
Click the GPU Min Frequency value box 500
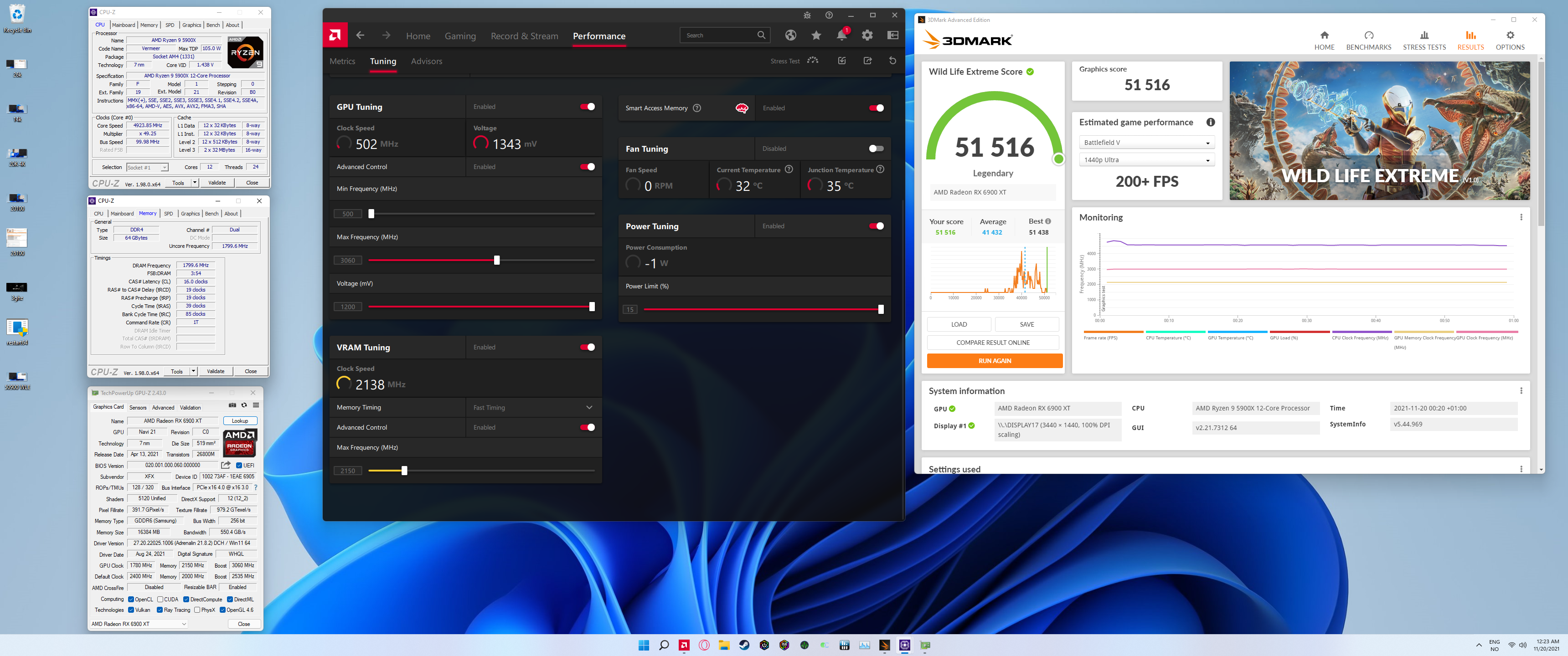(x=348, y=214)
